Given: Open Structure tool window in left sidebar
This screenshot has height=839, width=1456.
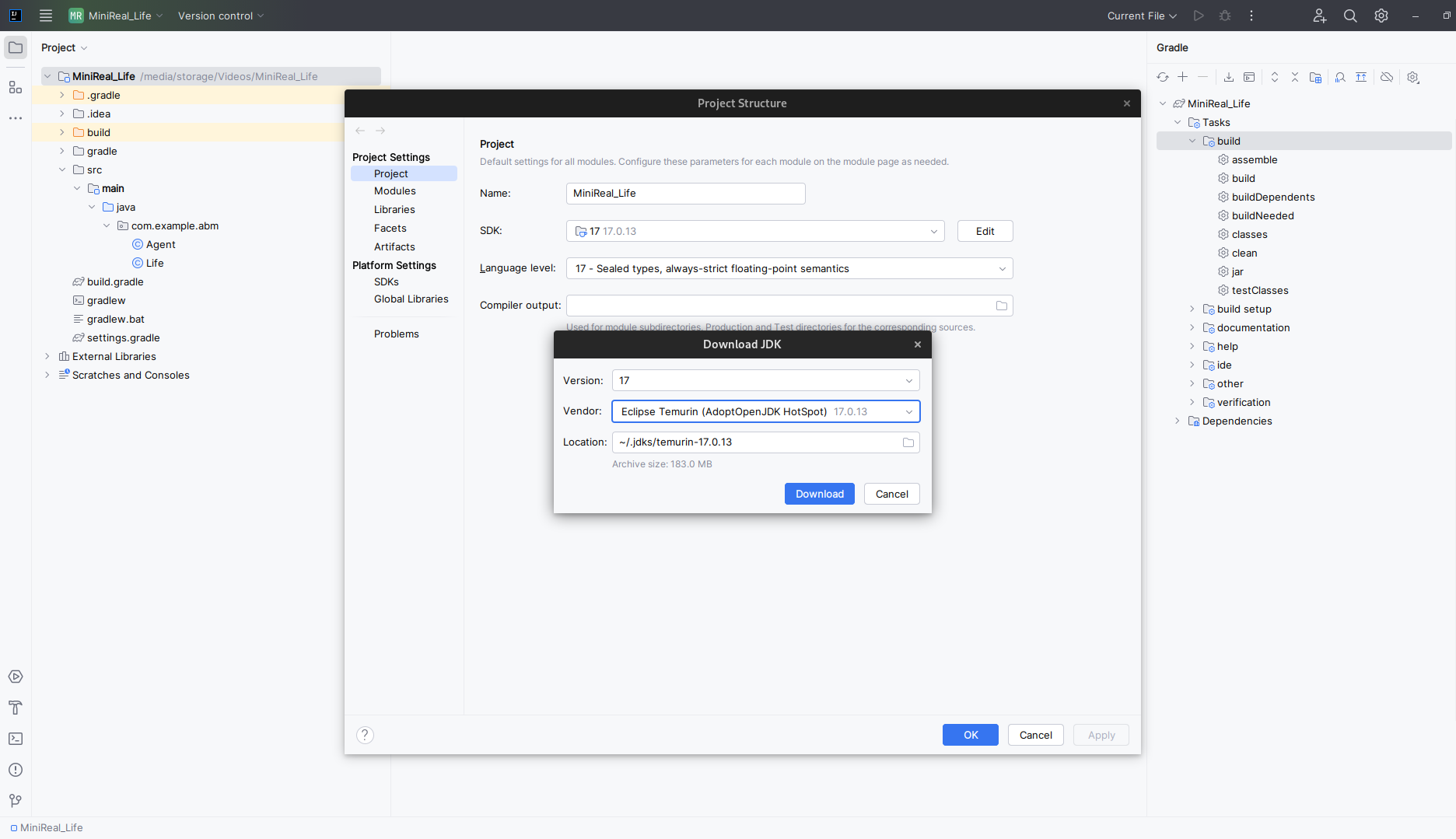Looking at the screenshot, I should [16, 87].
